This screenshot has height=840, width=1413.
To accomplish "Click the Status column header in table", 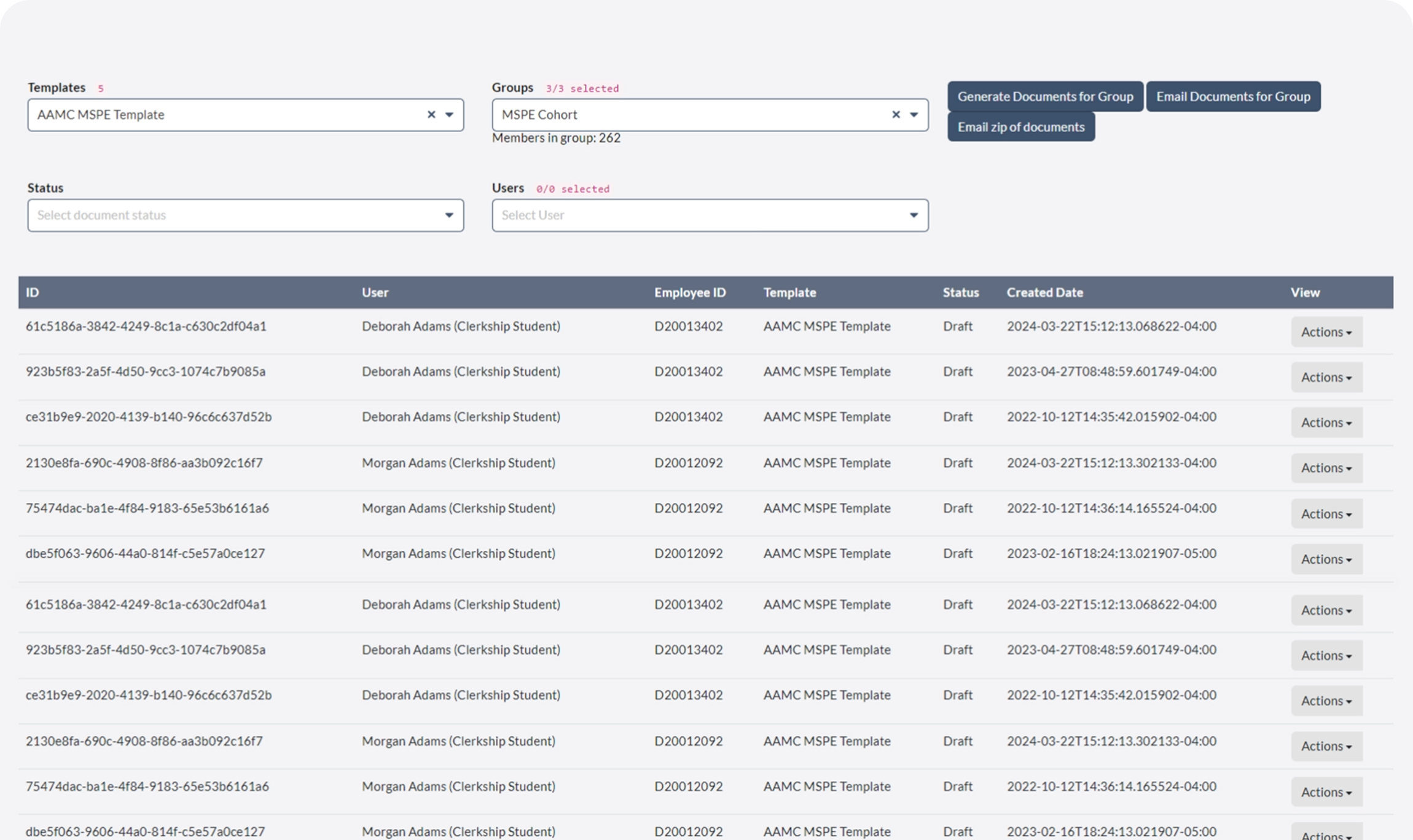I will (x=961, y=293).
